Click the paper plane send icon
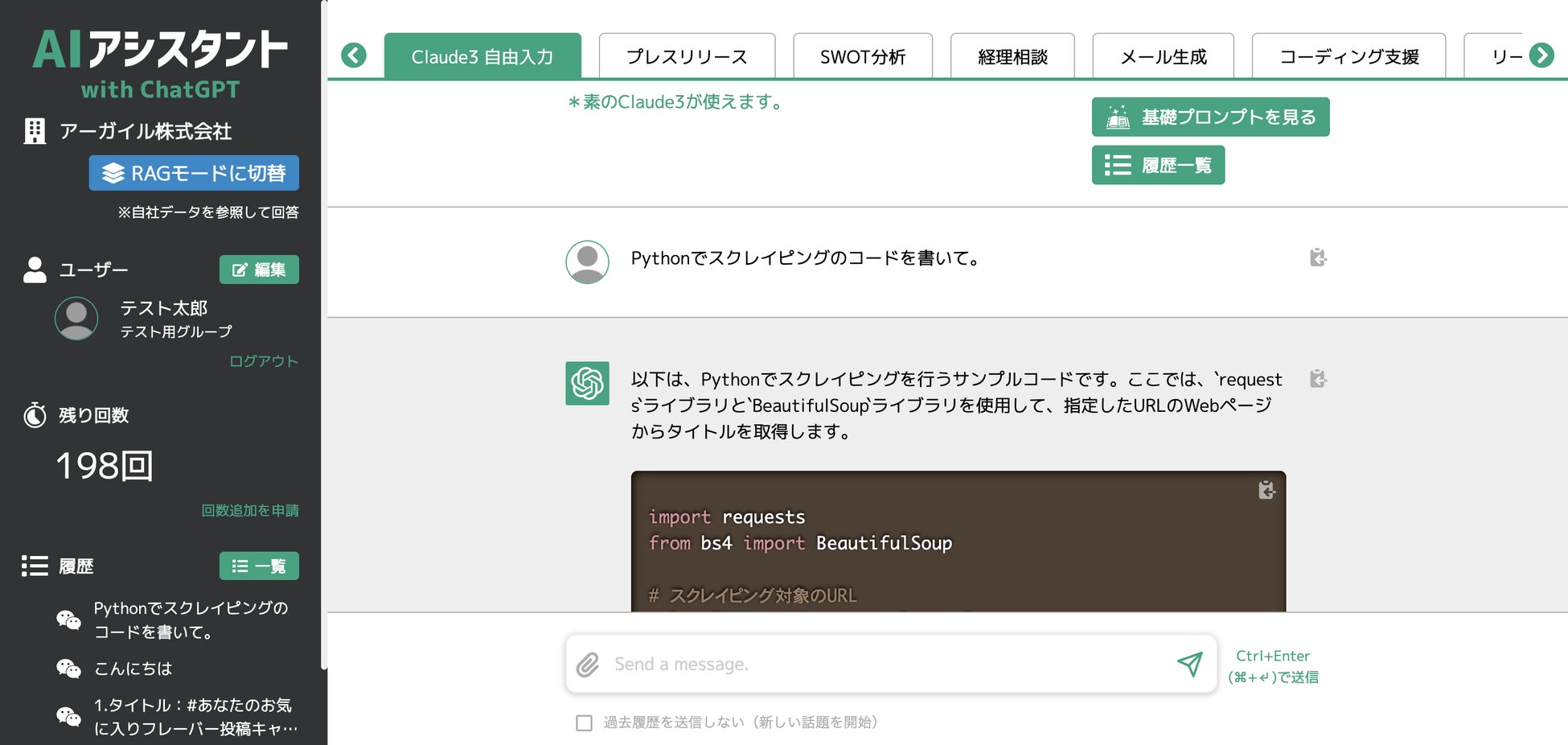This screenshot has width=1568, height=745. coord(1189,664)
